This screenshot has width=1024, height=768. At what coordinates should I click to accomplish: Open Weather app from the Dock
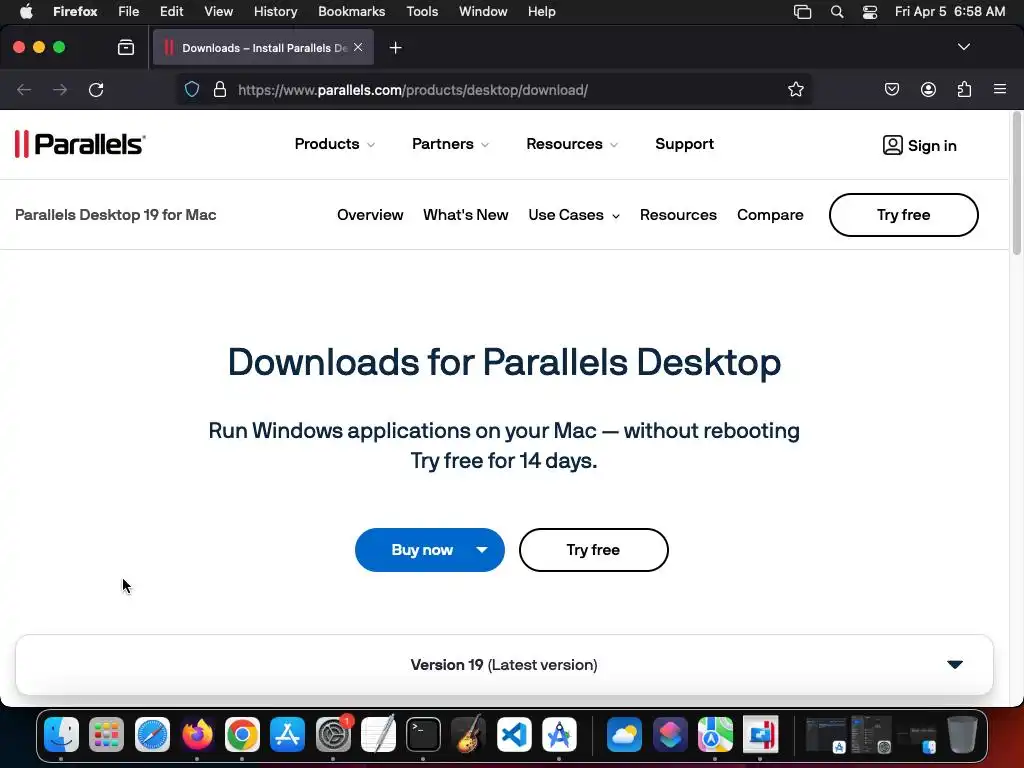(624, 735)
